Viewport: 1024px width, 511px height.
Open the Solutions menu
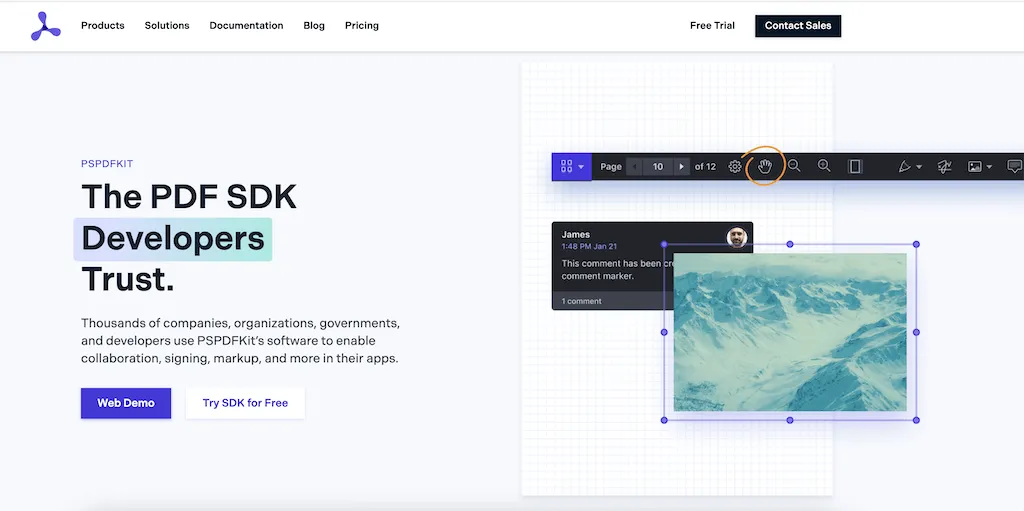tap(167, 25)
